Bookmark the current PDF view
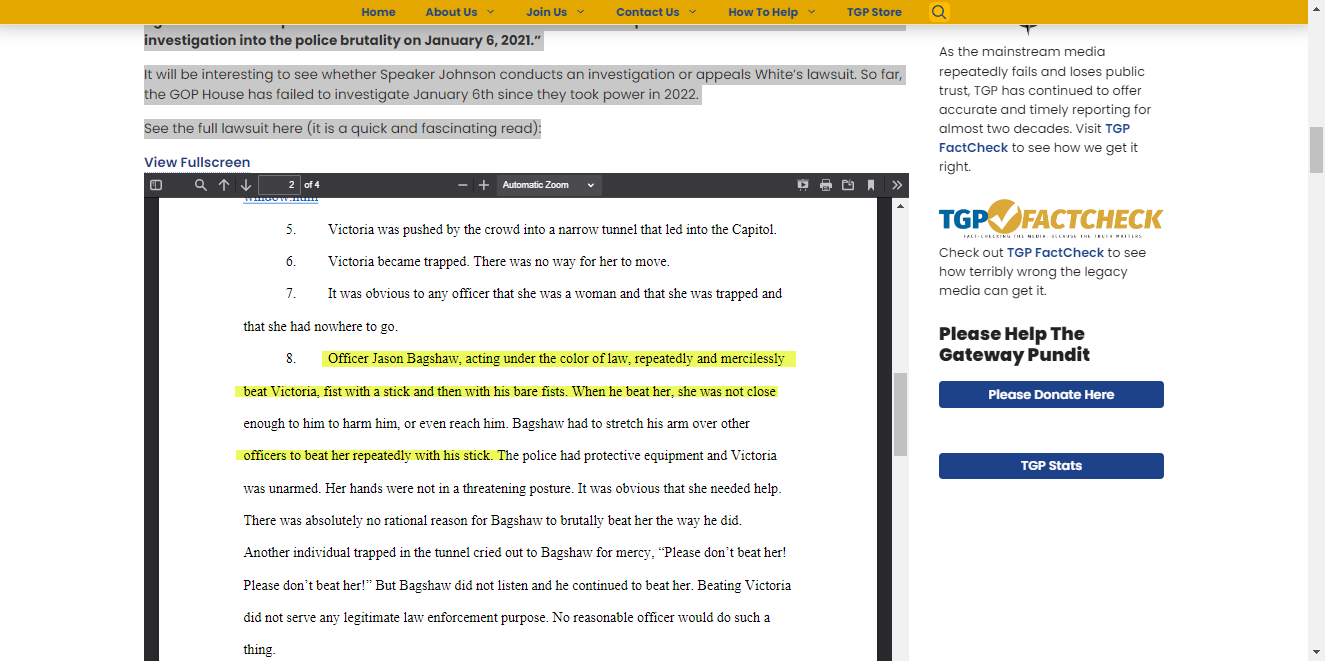Viewport: 1325px width, 661px height. pyautogui.click(x=871, y=185)
